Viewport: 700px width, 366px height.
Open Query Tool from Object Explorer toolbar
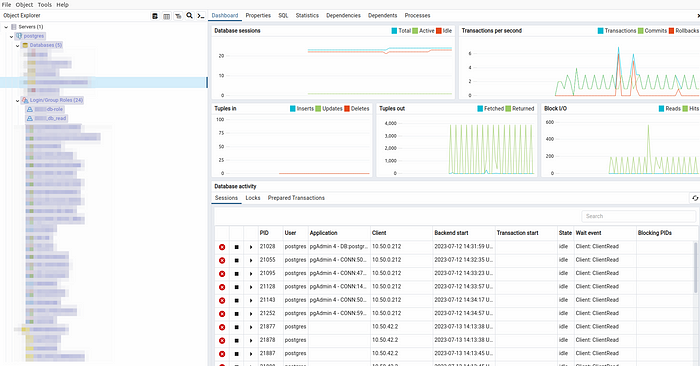pyautogui.click(x=155, y=16)
